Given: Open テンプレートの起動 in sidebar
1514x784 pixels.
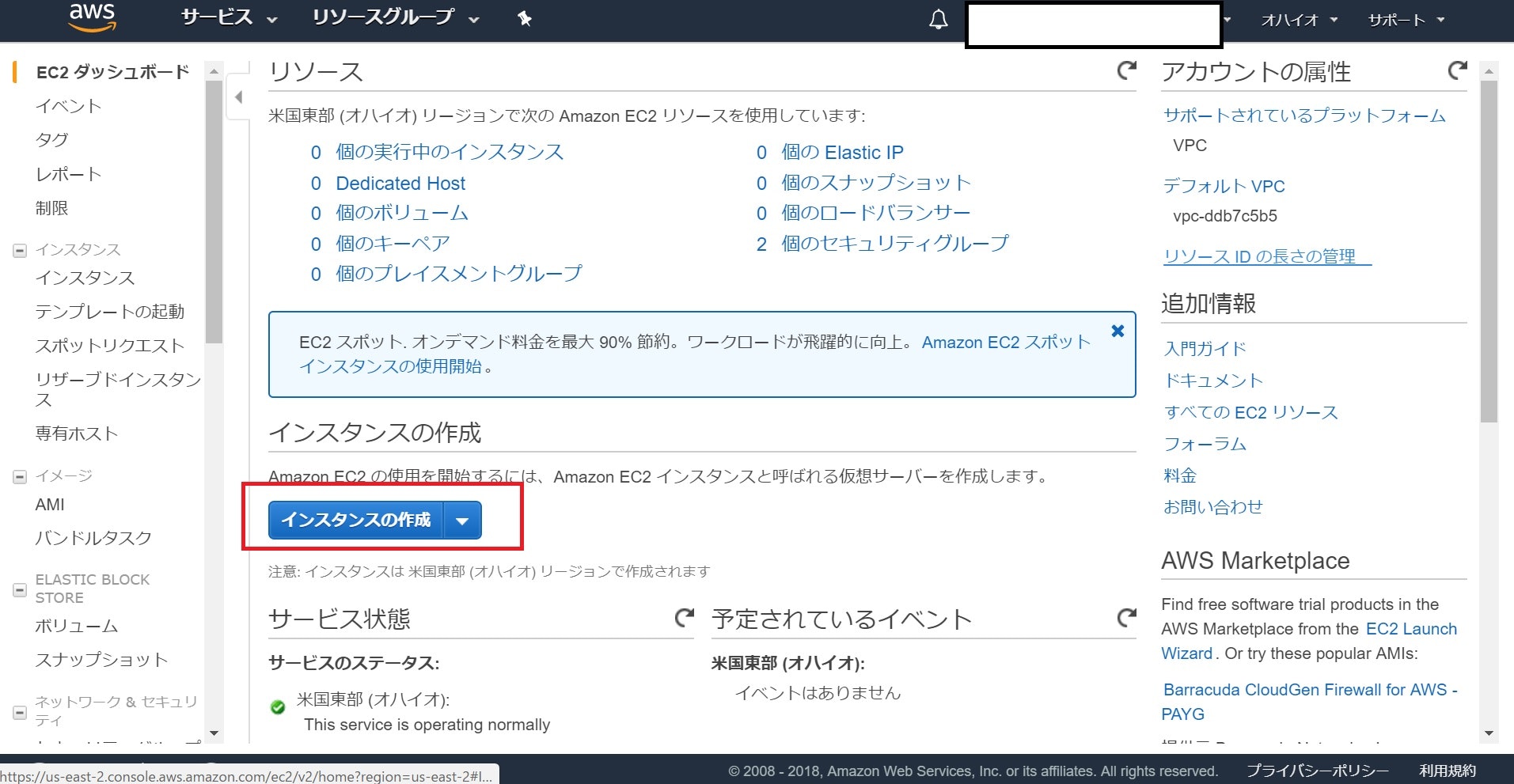Looking at the screenshot, I should [x=110, y=312].
